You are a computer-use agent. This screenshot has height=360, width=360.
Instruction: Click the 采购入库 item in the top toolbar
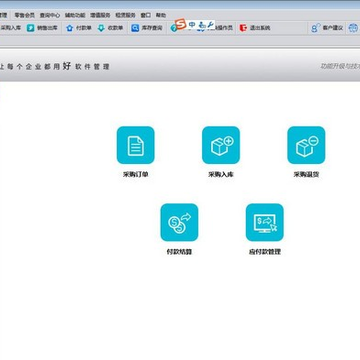click(x=10, y=28)
